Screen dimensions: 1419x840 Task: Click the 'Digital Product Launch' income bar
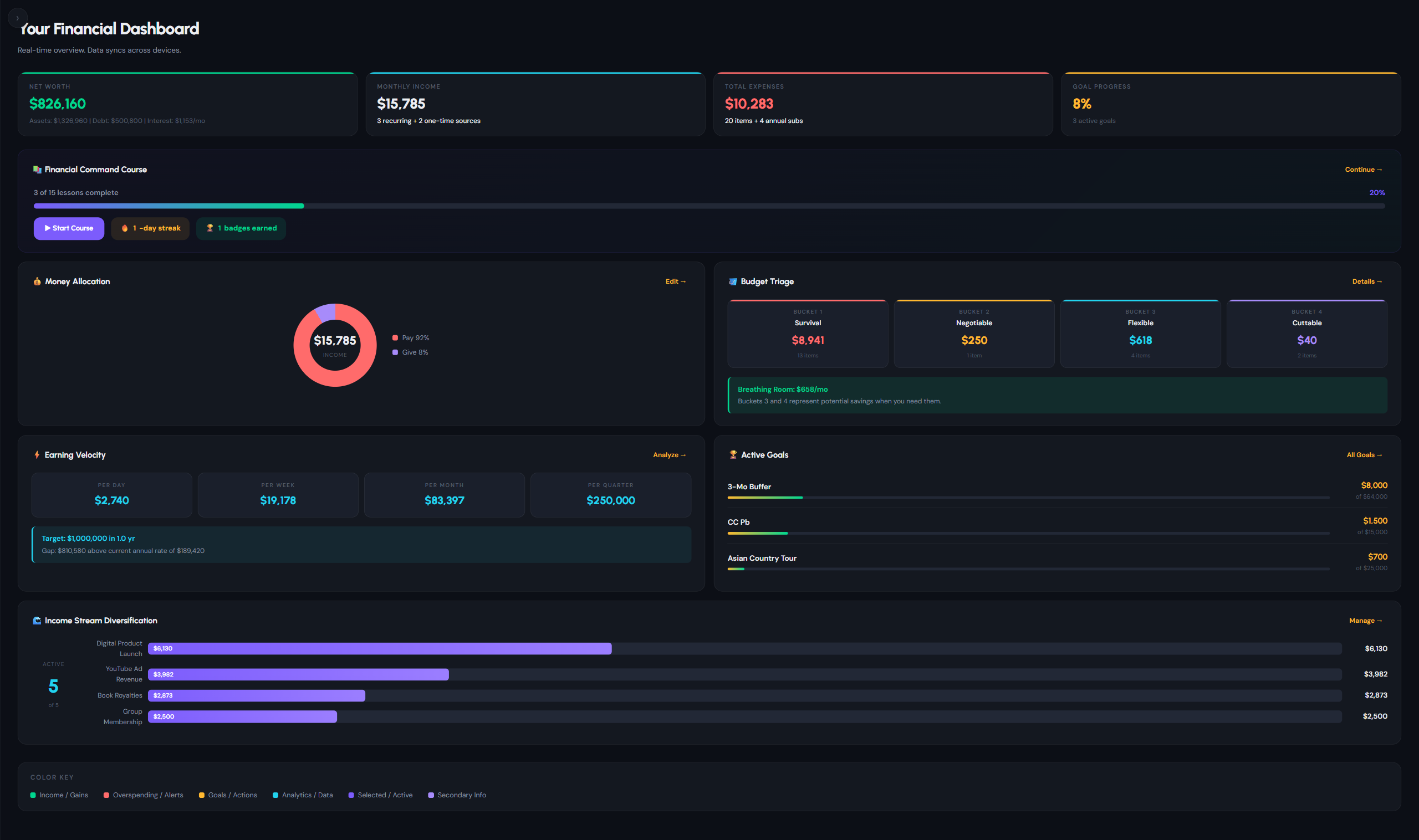pos(379,648)
